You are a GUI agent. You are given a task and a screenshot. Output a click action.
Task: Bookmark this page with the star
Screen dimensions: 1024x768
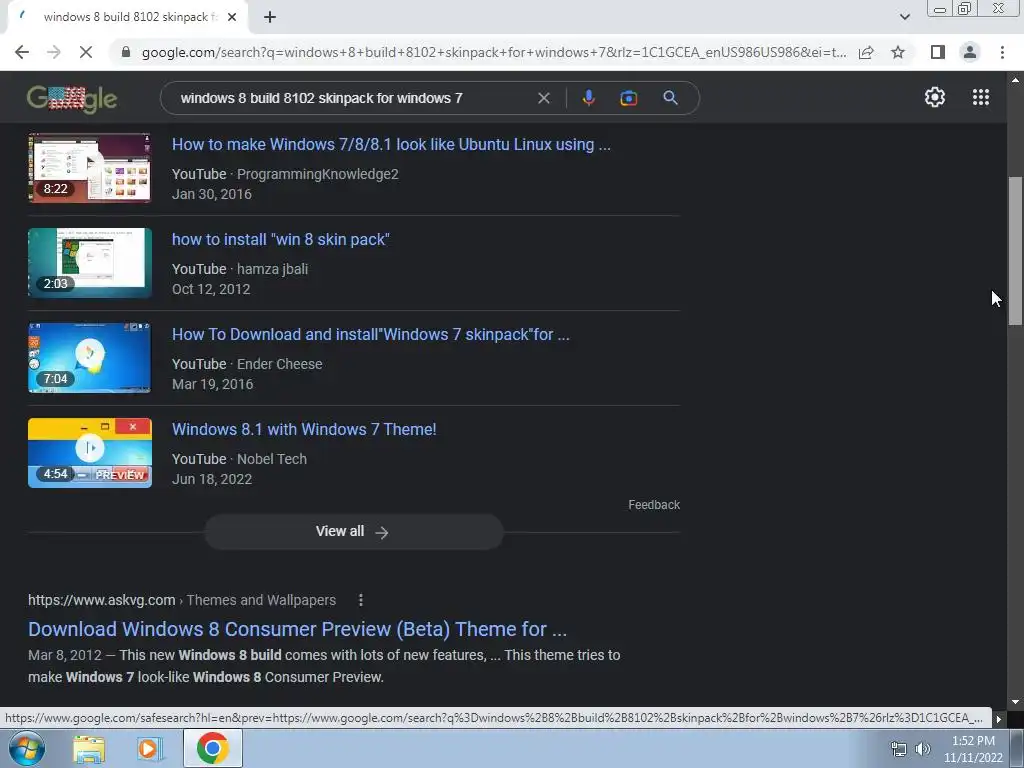click(898, 52)
